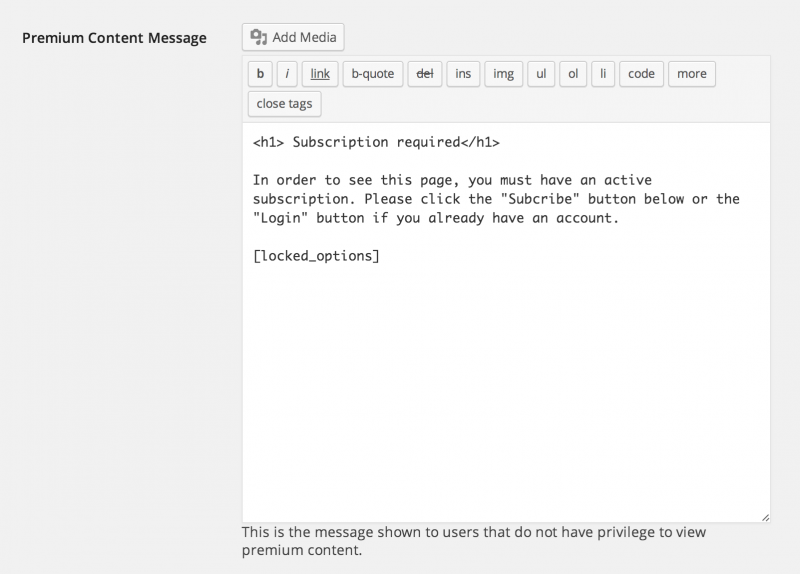Image resolution: width=800 pixels, height=574 pixels.
Task: Insert ins tag from toolbar
Action: 463,74
